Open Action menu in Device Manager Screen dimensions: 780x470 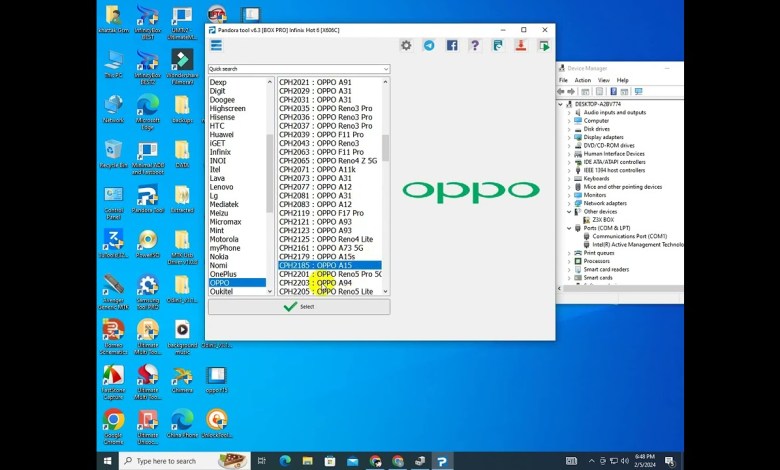583,80
